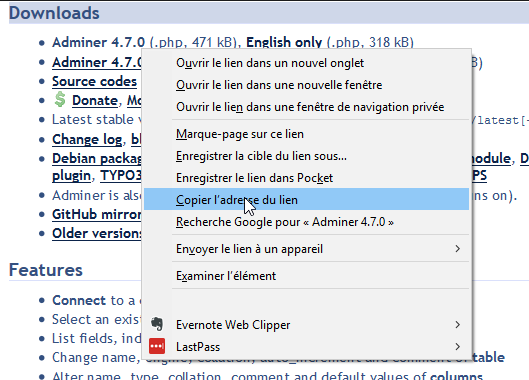Choose 'Enregistrer la cible du lien sous…'
The width and height of the screenshot is (529, 380).
(x=306, y=156)
